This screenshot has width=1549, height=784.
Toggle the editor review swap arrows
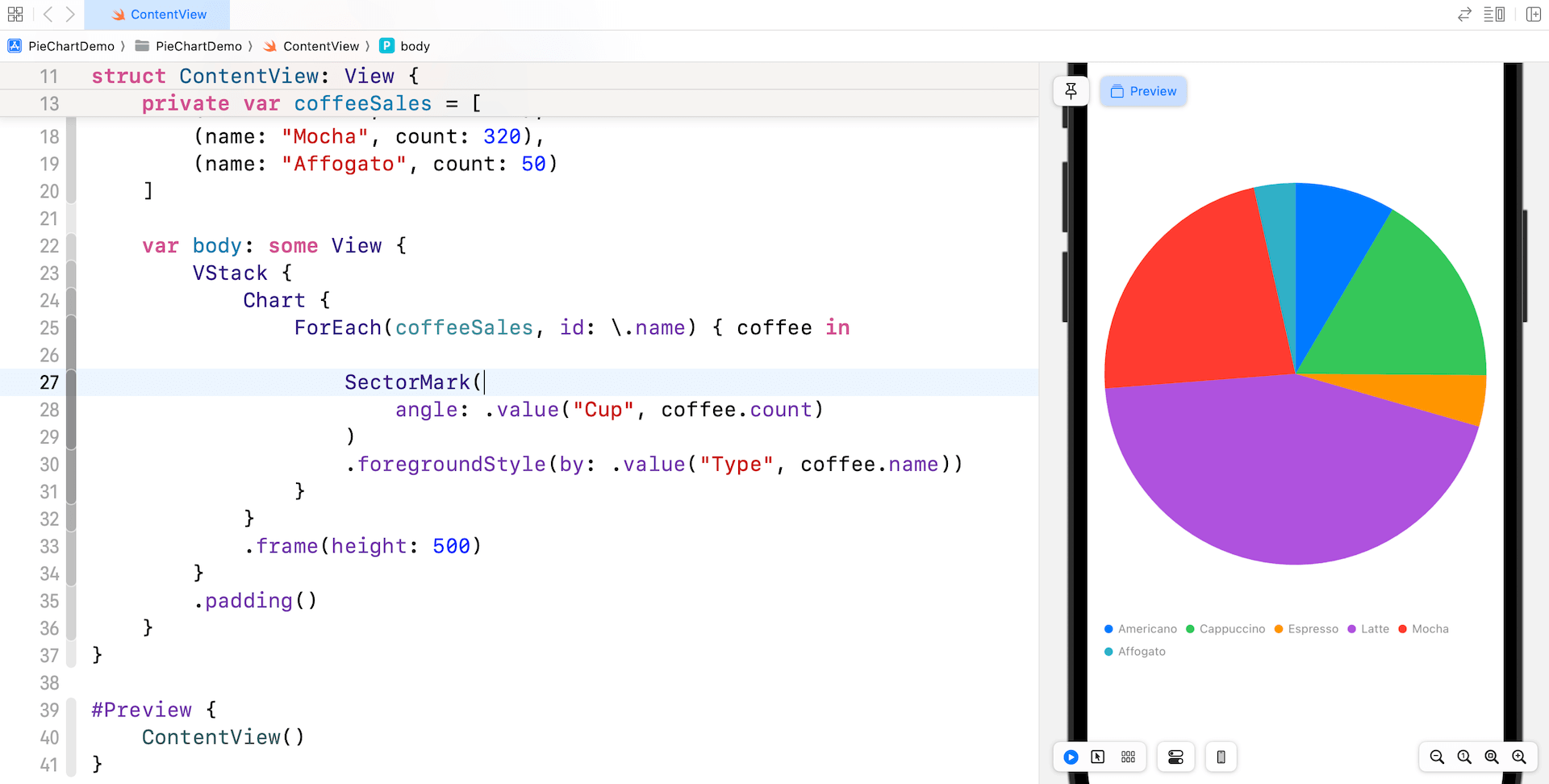[x=1464, y=15]
